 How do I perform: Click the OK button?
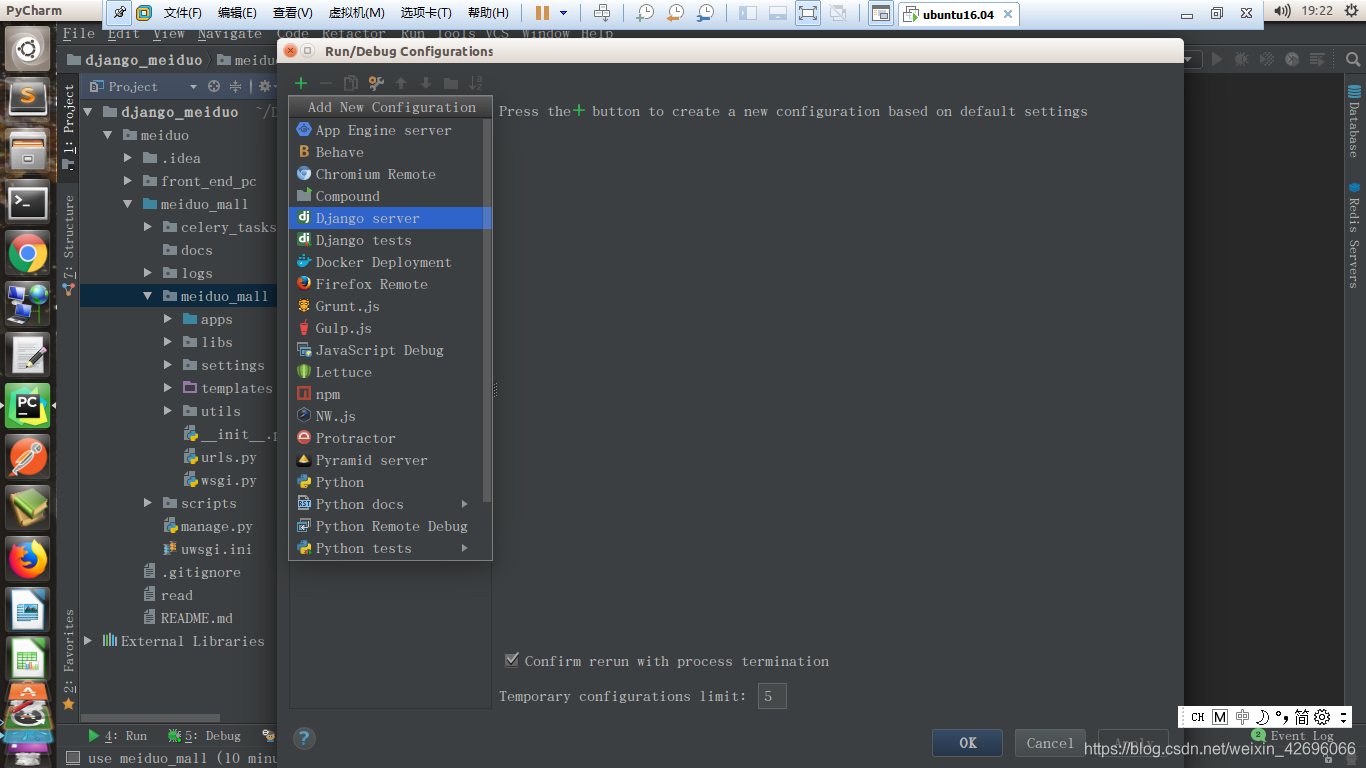(966, 743)
